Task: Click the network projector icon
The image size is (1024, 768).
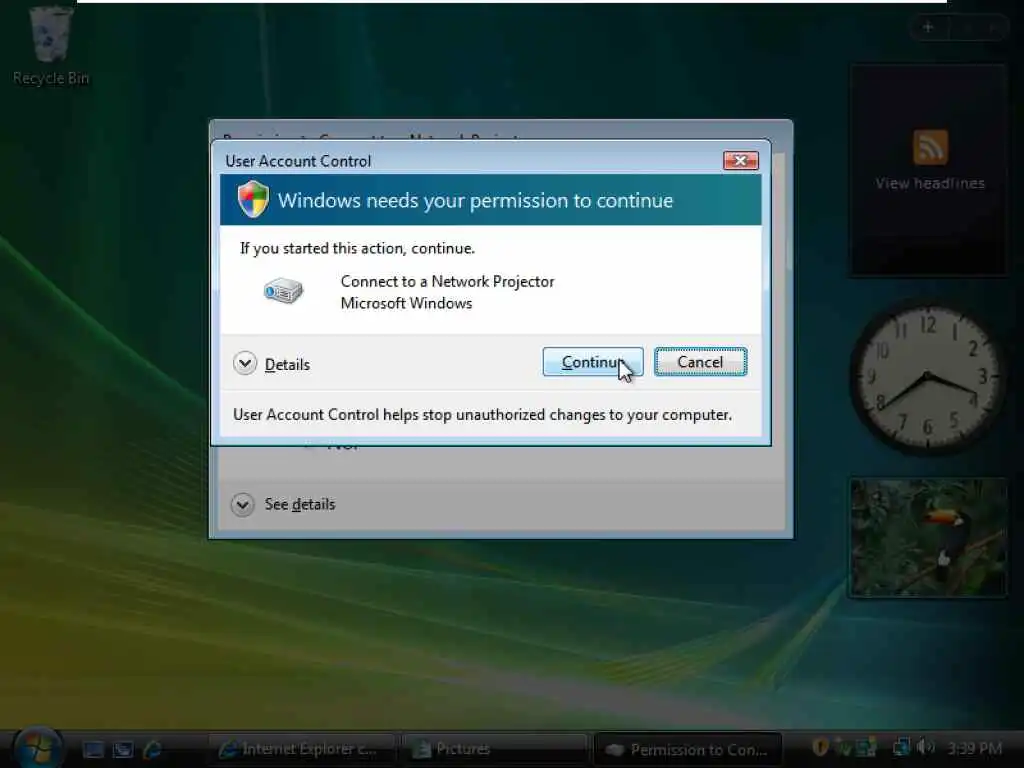Action: (283, 291)
